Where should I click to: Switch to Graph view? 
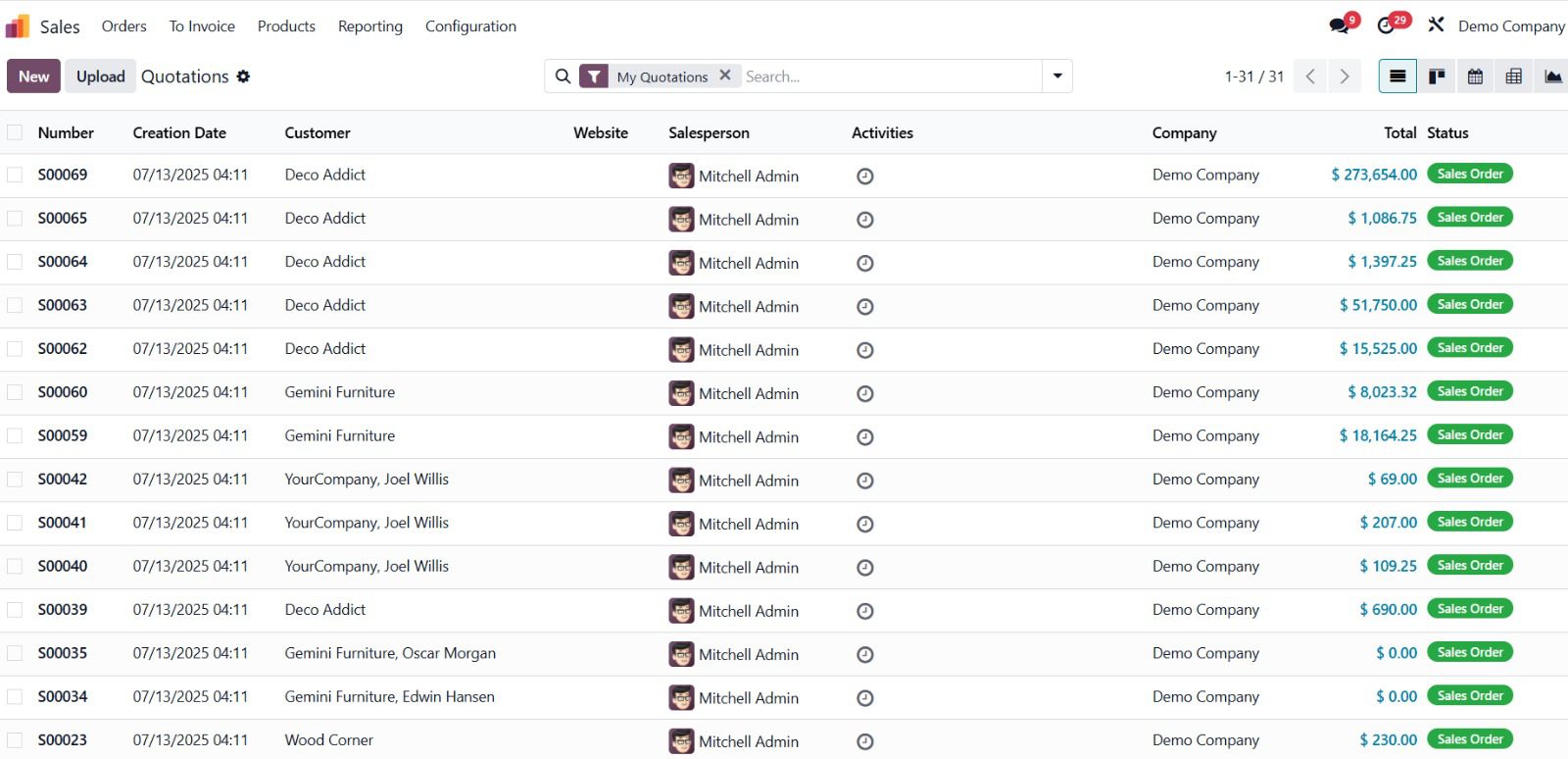click(x=1552, y=76)
